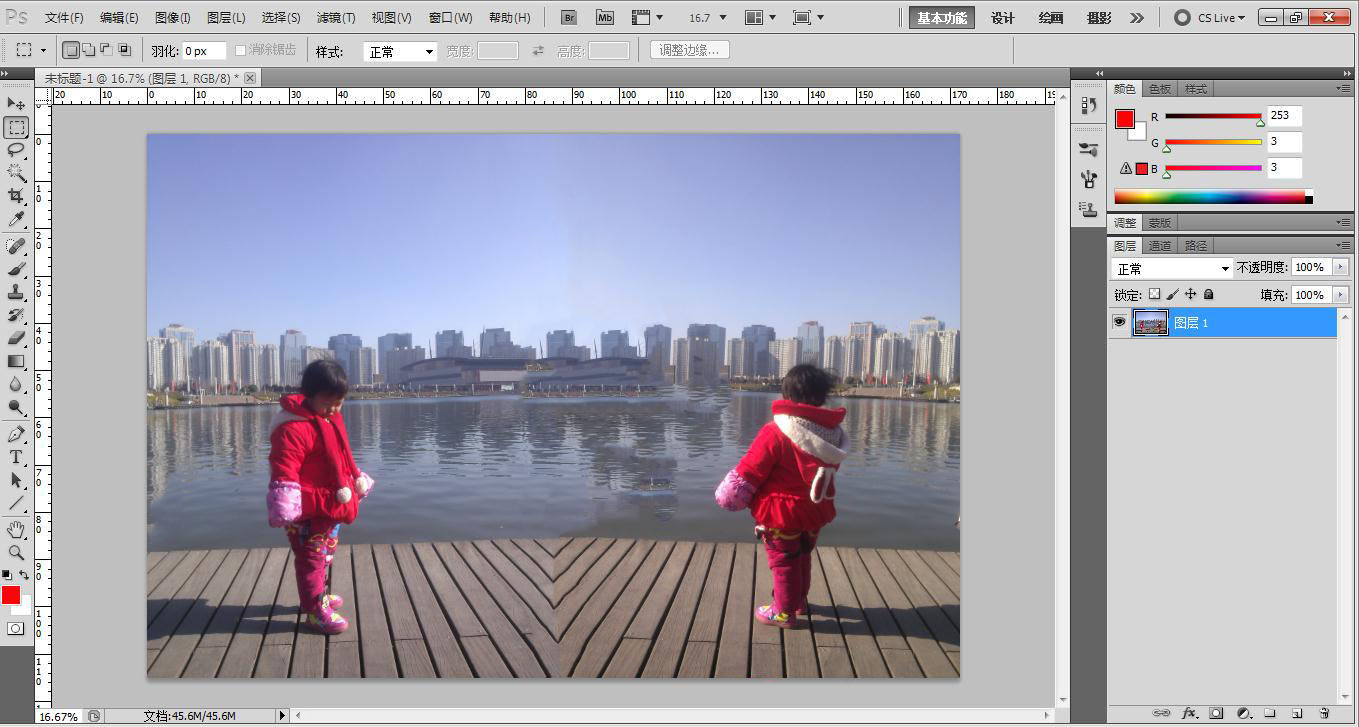This screenshot has width=1359, height=727.
Task: Toggle lock all padlock icon
Action: pos(1208,295)
